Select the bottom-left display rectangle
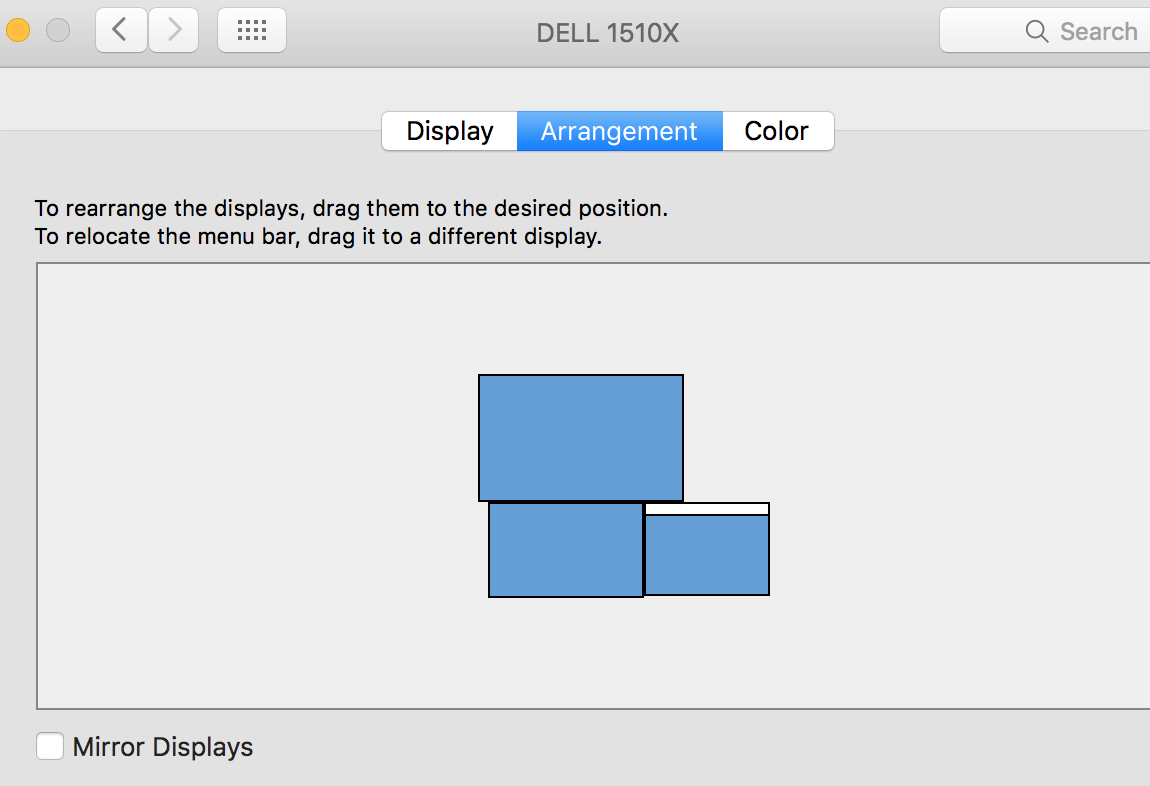This screenshot has height=786, width=1150. pos(565,549)
